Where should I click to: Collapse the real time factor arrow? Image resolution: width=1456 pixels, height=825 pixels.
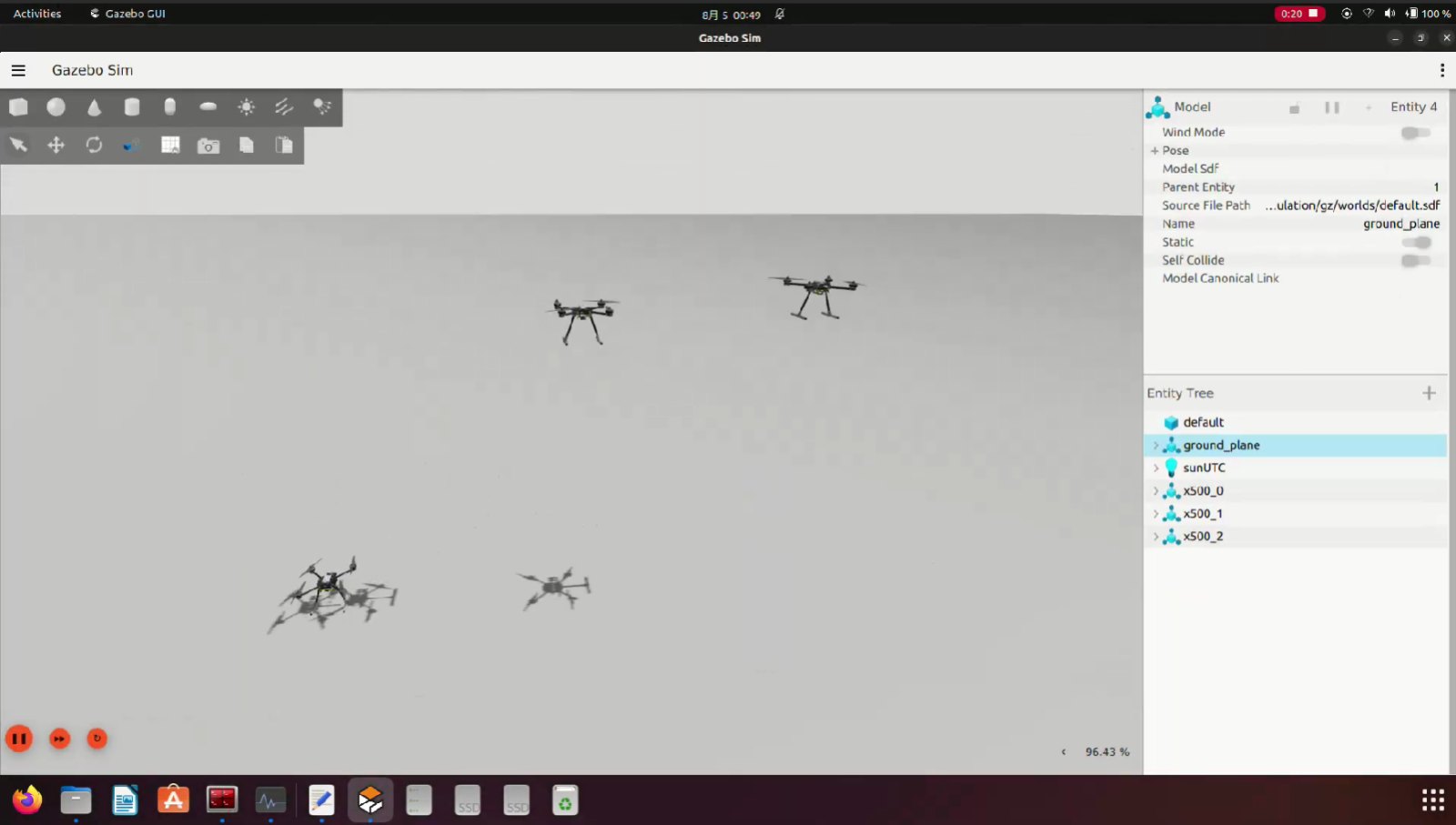[x=1063, y=752]
